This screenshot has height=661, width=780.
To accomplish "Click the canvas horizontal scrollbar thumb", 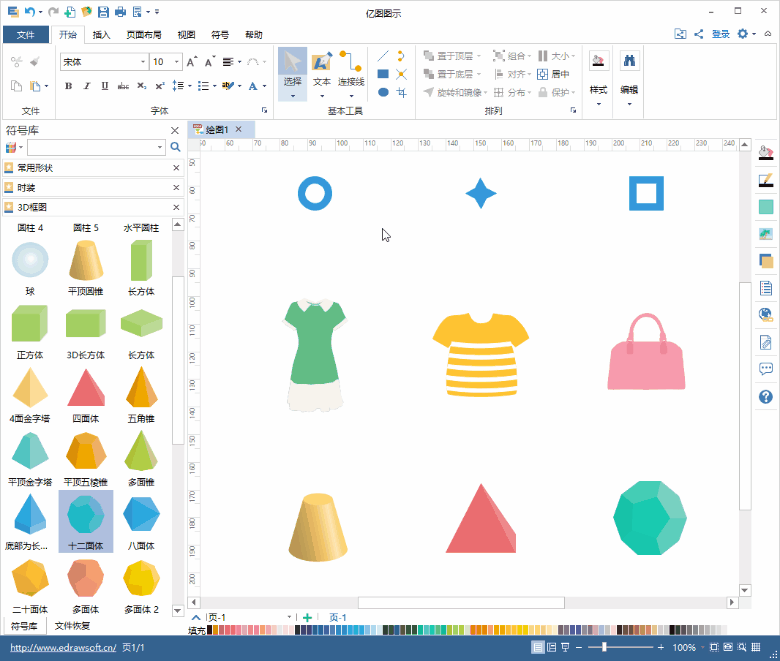I will click(x=461, y=602).
